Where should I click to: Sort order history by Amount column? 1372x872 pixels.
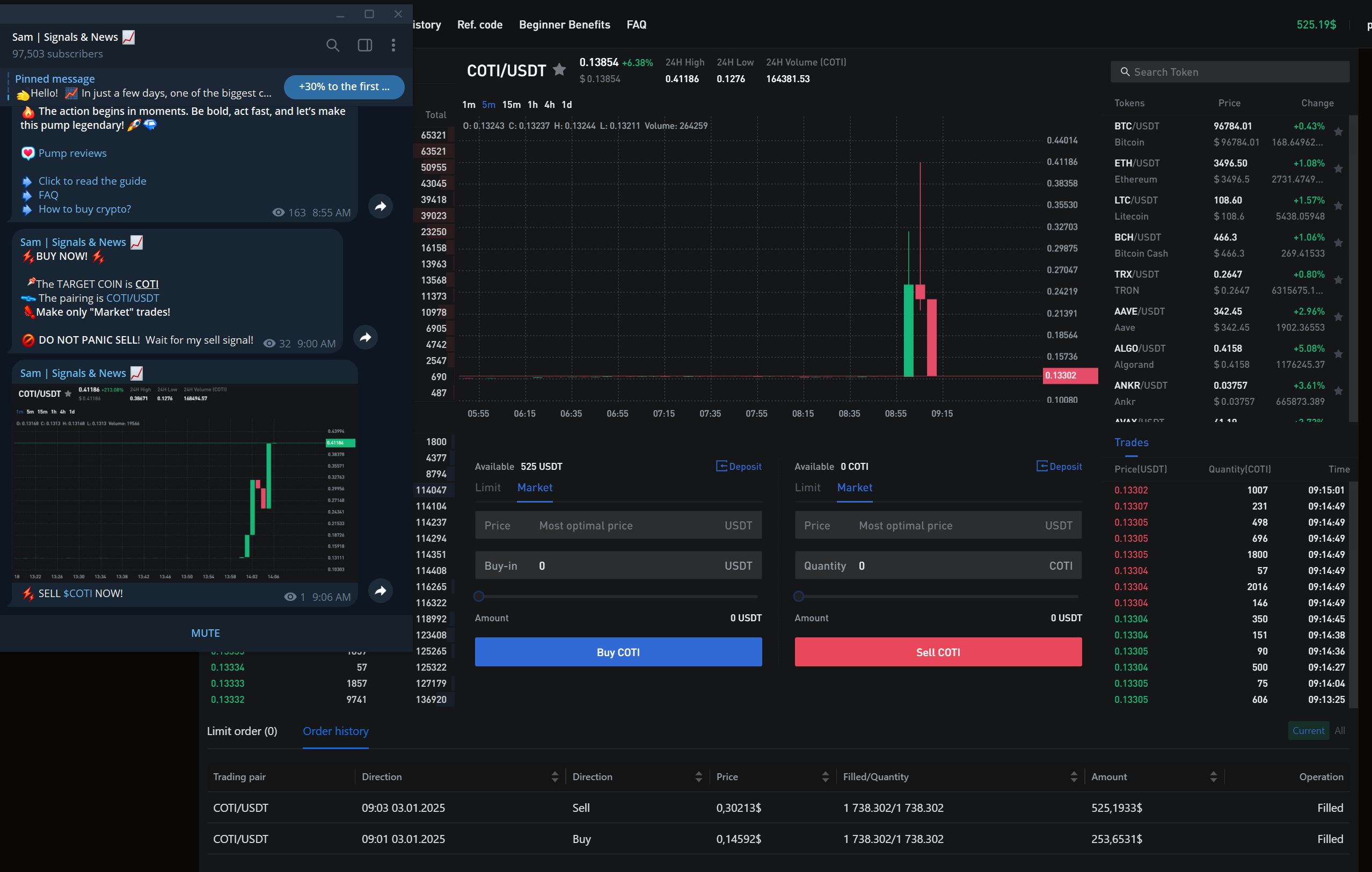[1213, 776]
